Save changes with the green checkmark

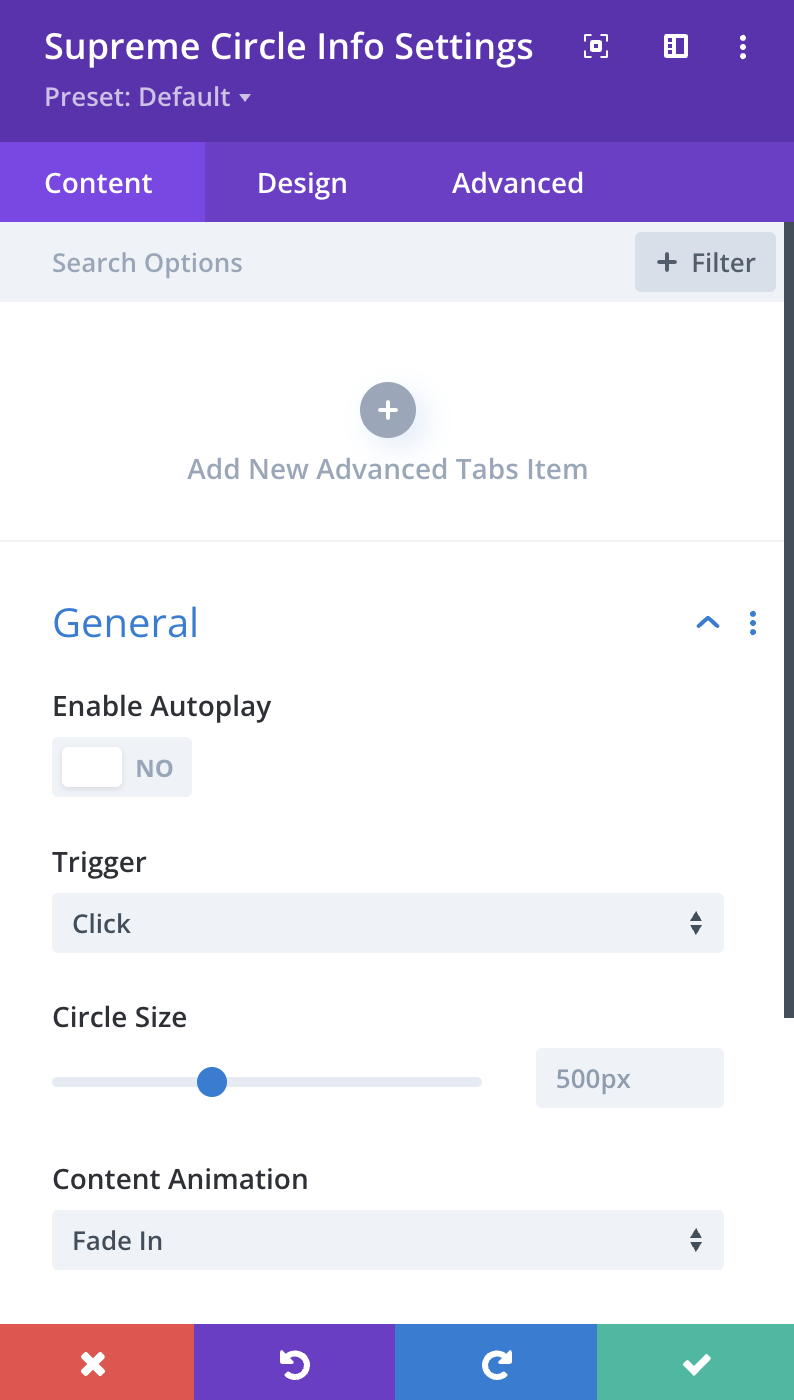coord(696,1362)
